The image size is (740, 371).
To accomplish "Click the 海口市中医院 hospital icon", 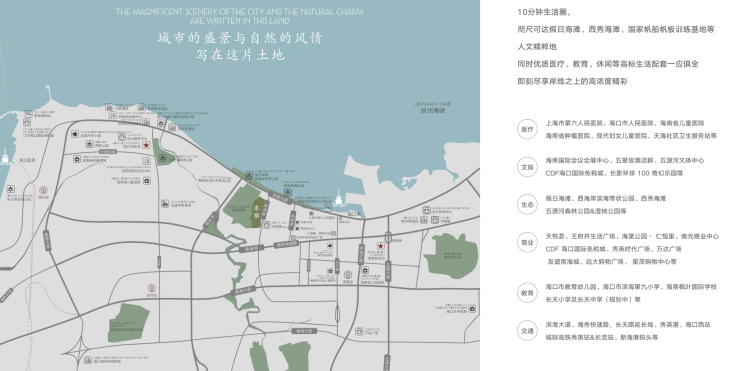I will 472,309.
